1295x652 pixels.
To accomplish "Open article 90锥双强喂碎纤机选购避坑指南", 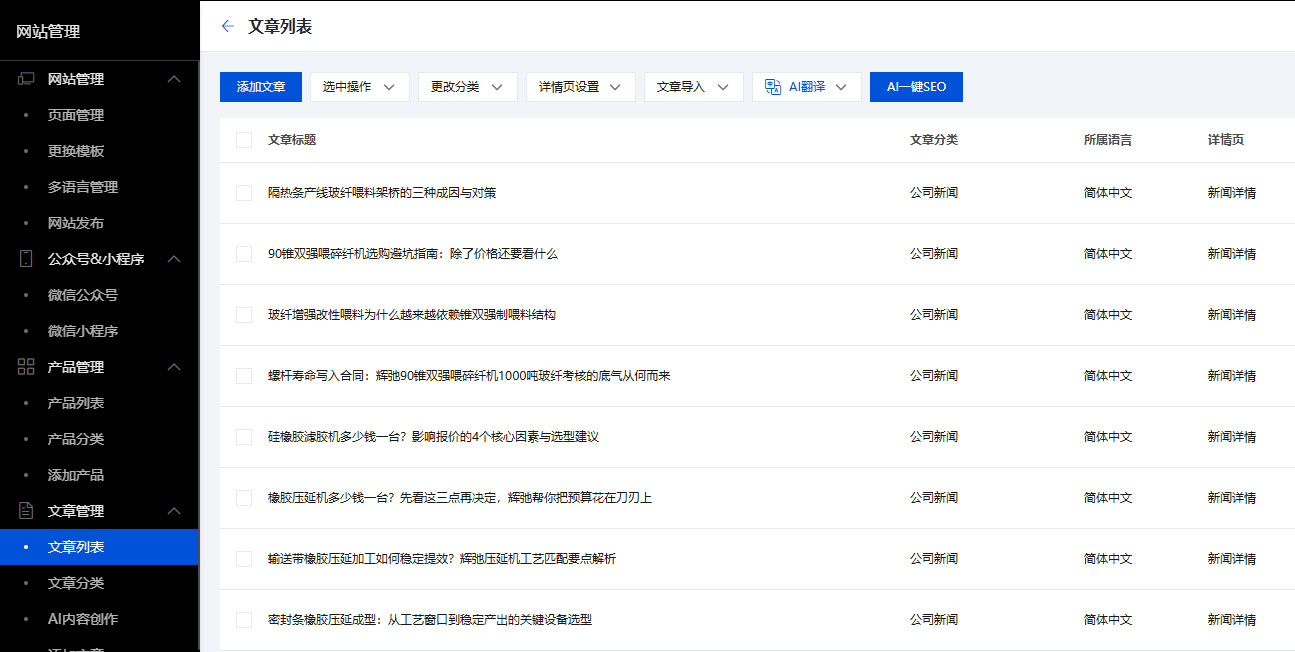I will (x=413, y=254).
